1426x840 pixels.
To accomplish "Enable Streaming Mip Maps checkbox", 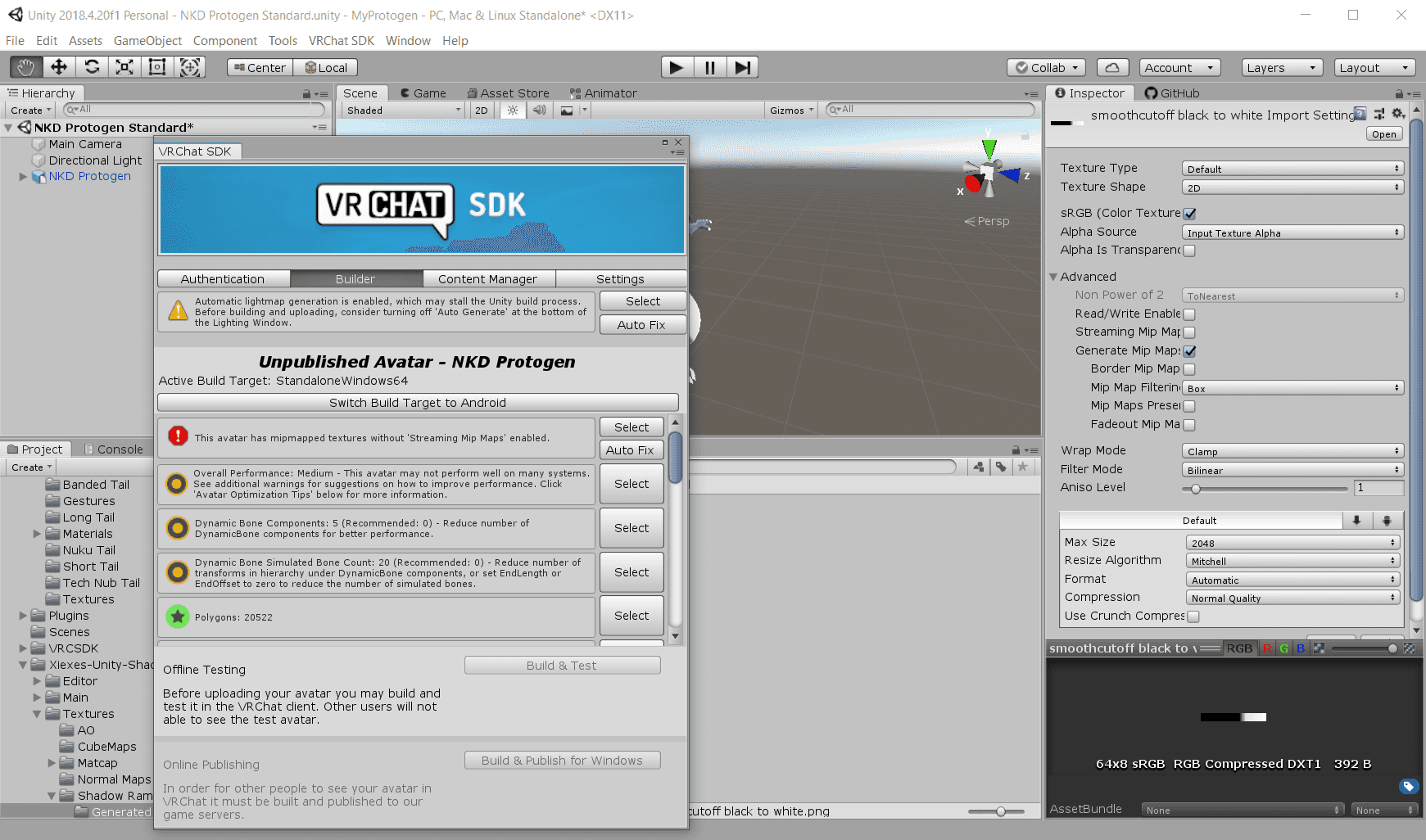I will tap(1189, 332).
